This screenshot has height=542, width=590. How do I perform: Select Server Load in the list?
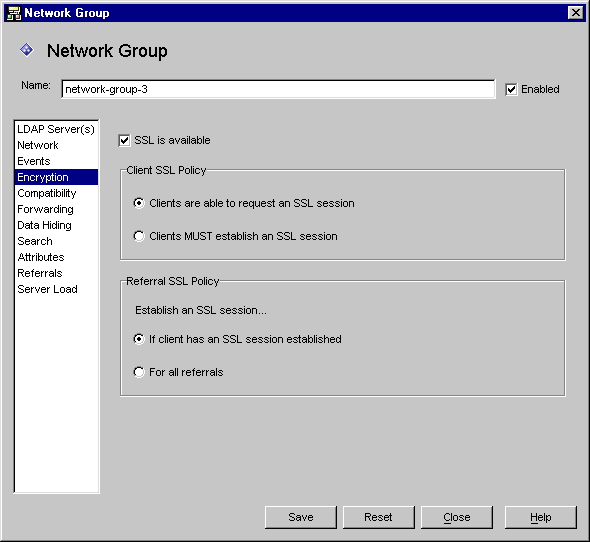[56, 289]
